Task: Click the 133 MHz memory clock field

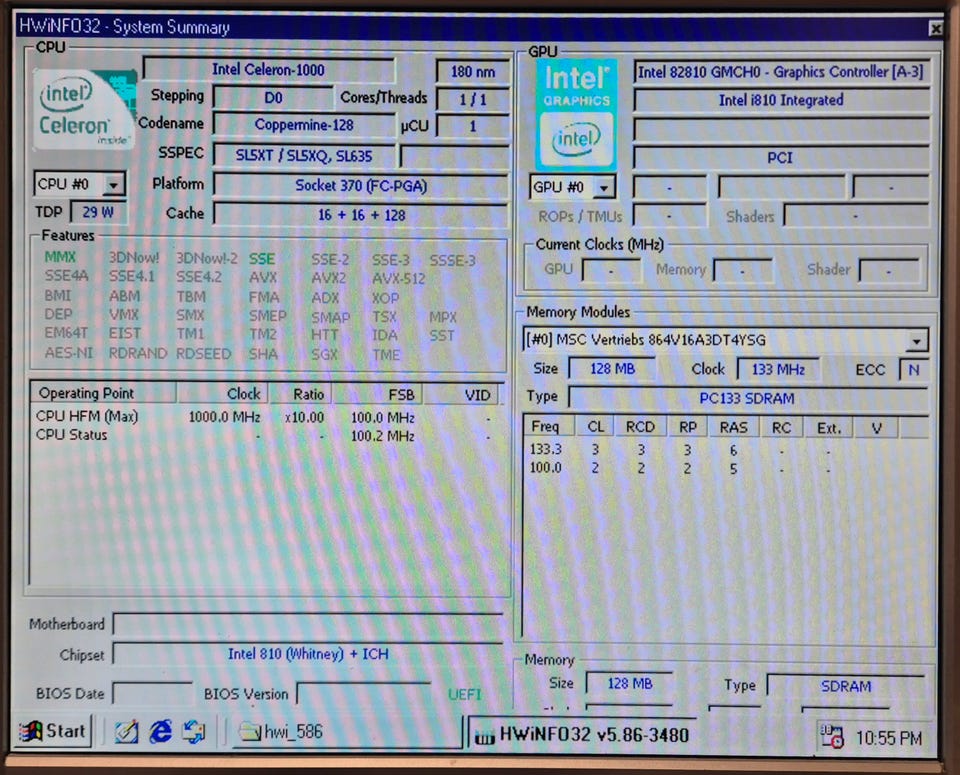Action: 778,369
